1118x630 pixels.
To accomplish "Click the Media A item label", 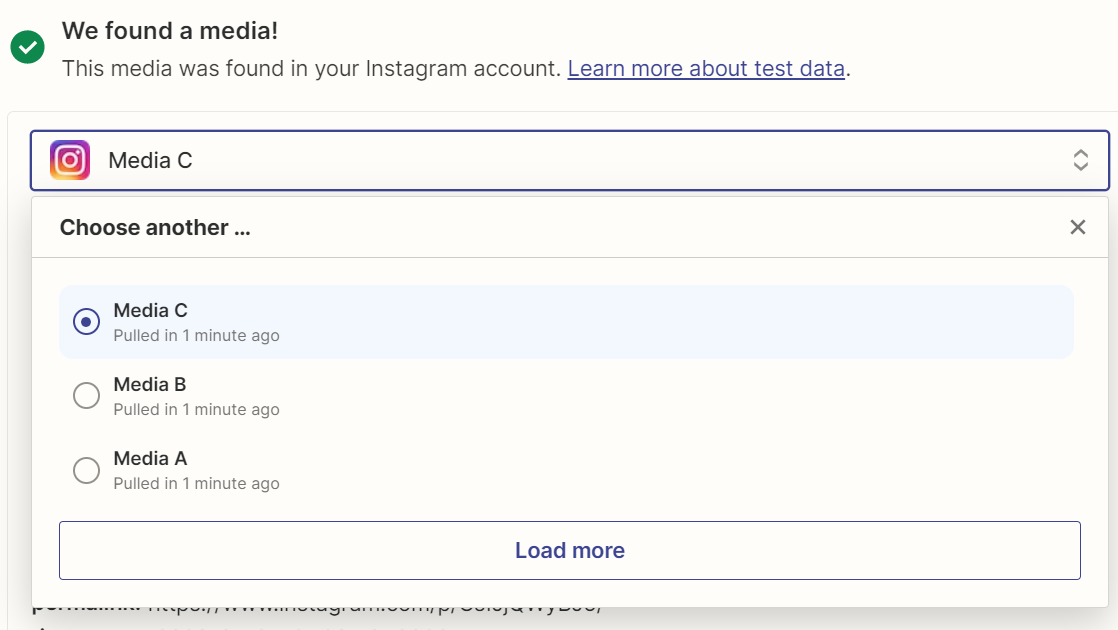I will tap(150, 458).
